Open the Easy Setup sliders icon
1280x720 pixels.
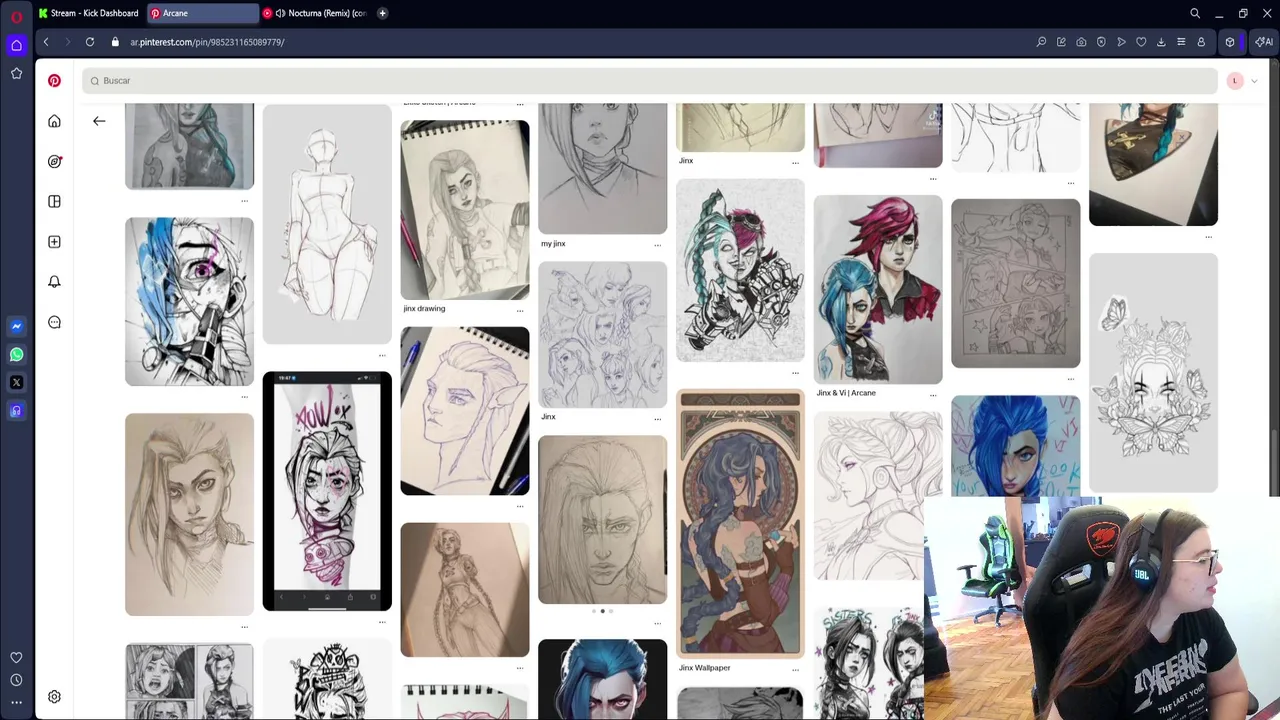pos(1181,42)
